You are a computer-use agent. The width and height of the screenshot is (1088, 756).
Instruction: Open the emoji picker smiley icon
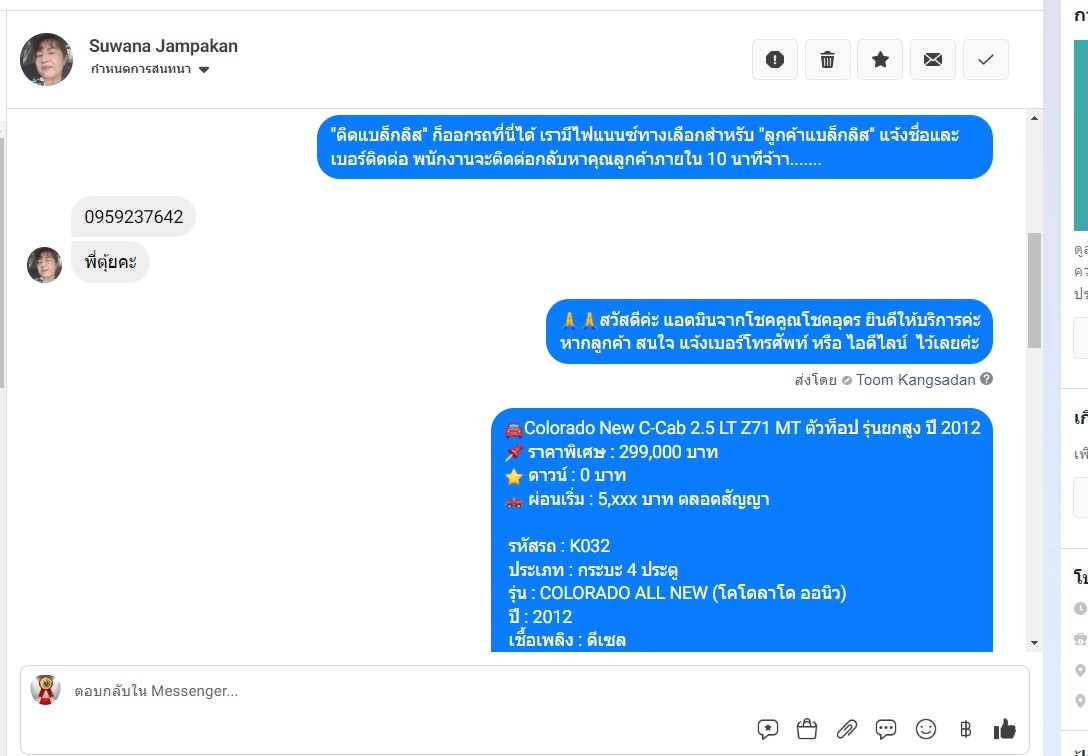point(926,729)
